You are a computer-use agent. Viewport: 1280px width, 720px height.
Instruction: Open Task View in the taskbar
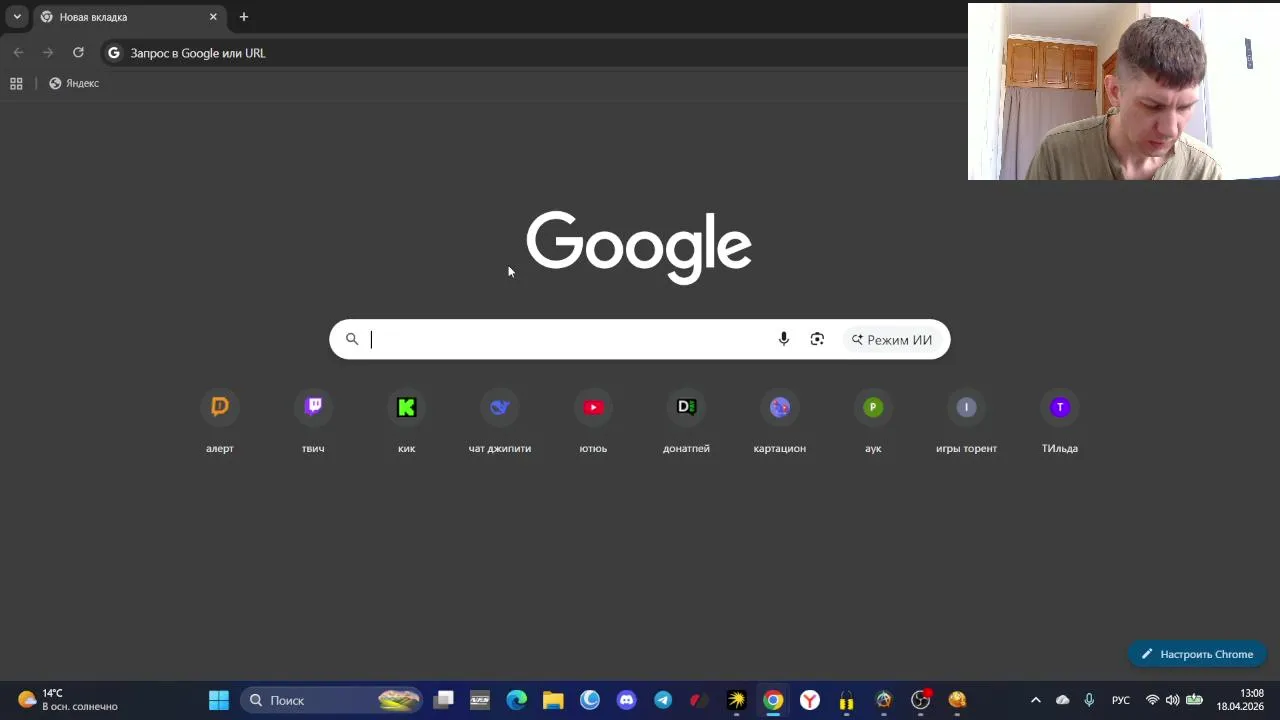(x=444, y=700)
